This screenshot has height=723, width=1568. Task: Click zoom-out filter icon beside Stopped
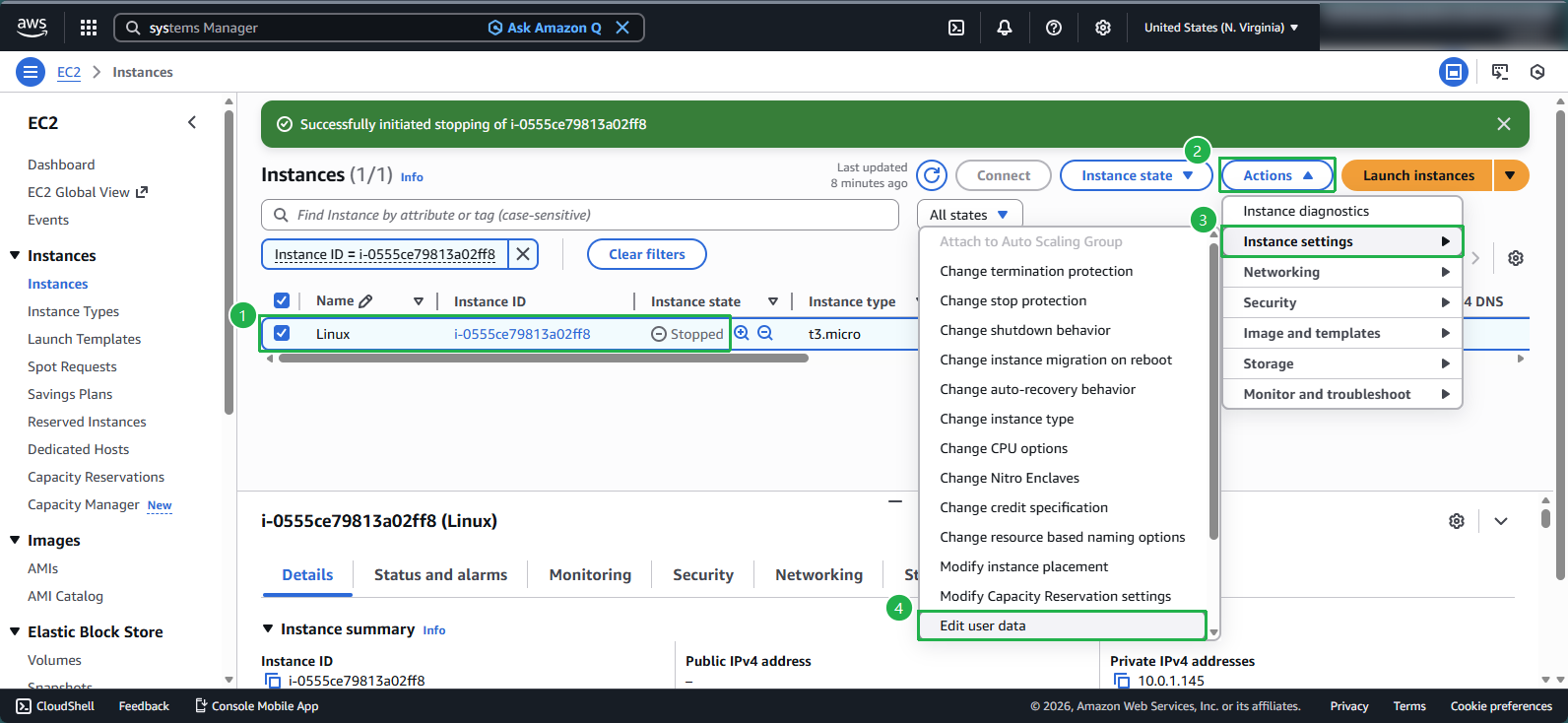tap(765, 333)
